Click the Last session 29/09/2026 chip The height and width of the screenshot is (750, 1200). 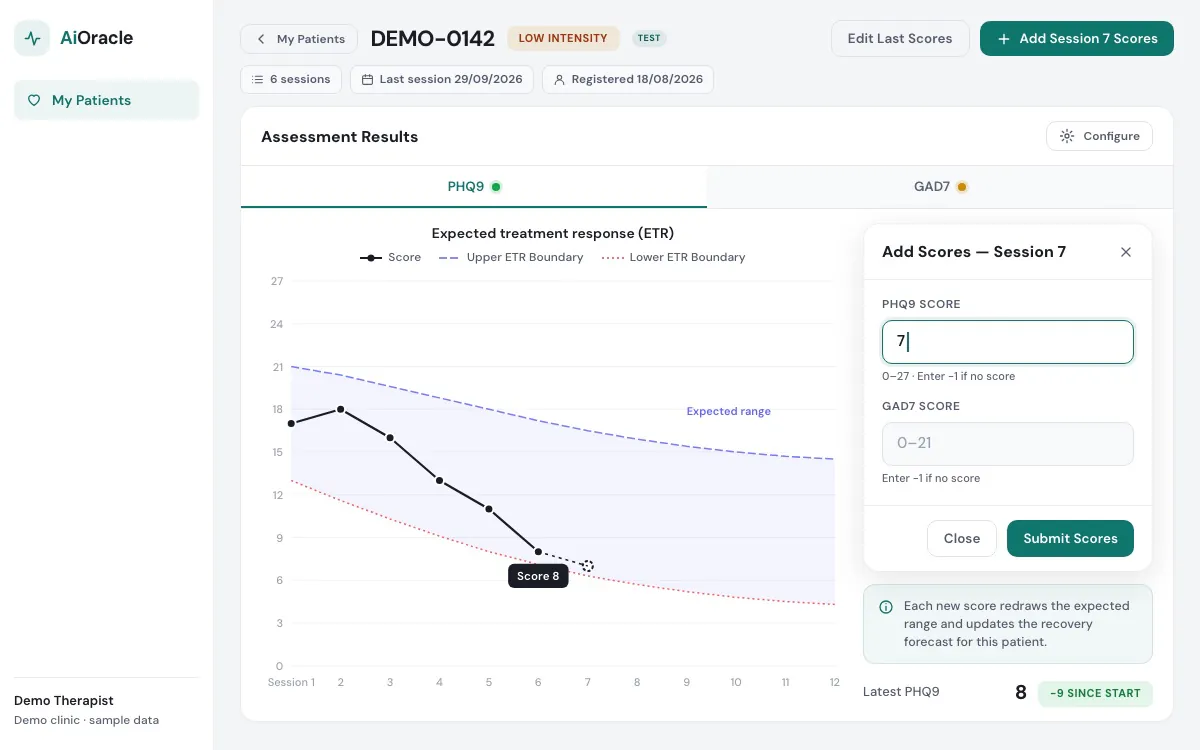tap(442, 79)
